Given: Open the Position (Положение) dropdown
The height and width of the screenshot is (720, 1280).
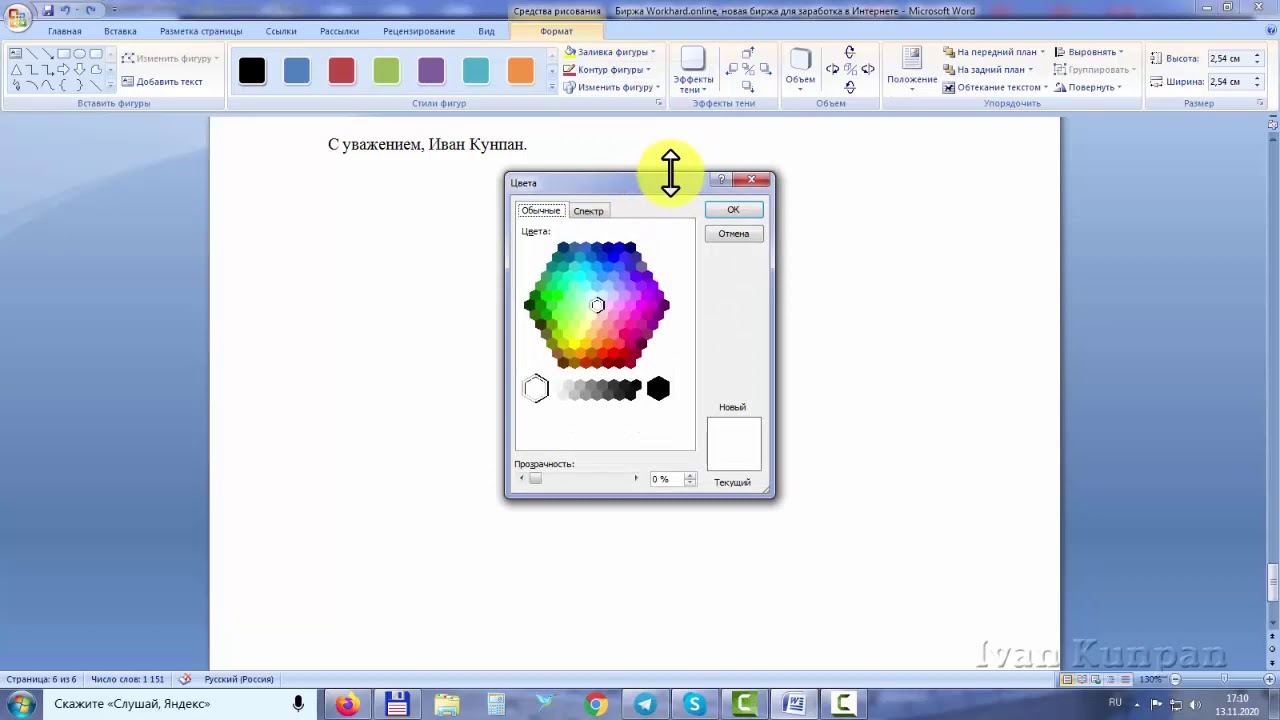Looking at the screenshot, I should pos(912,70).
